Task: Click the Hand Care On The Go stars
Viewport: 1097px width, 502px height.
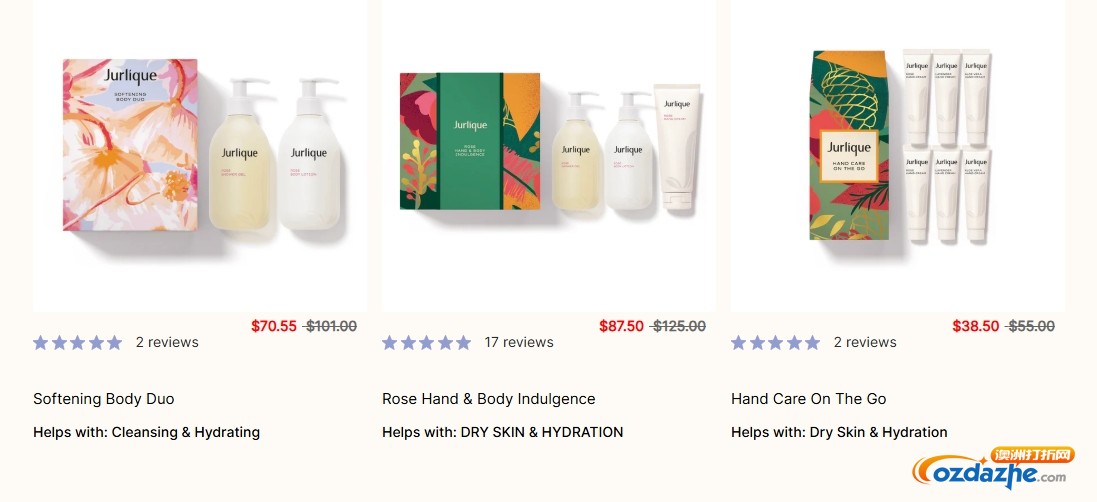Action: (775, 342)
